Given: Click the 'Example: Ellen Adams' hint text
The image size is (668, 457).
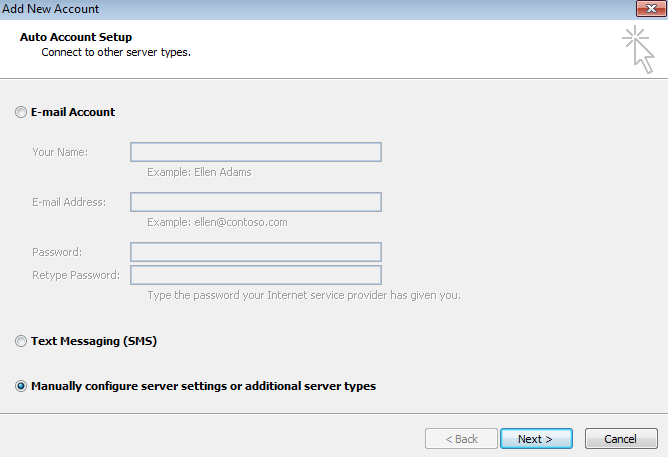Looking at the screenshot, I should pyautogui.click(x=199, y=172).
